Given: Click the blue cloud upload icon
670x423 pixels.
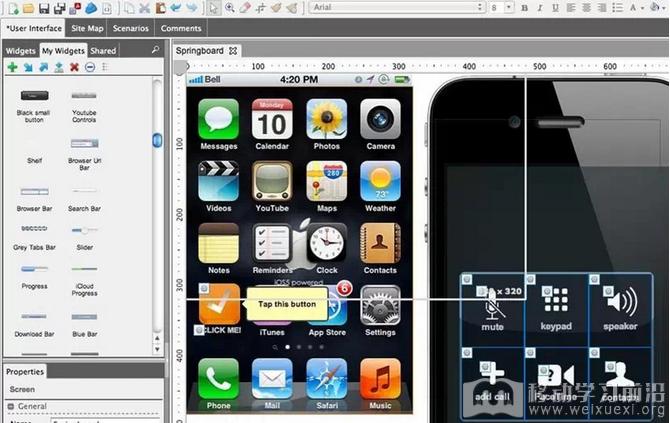Looking at the screenshot, I should 91,8.
